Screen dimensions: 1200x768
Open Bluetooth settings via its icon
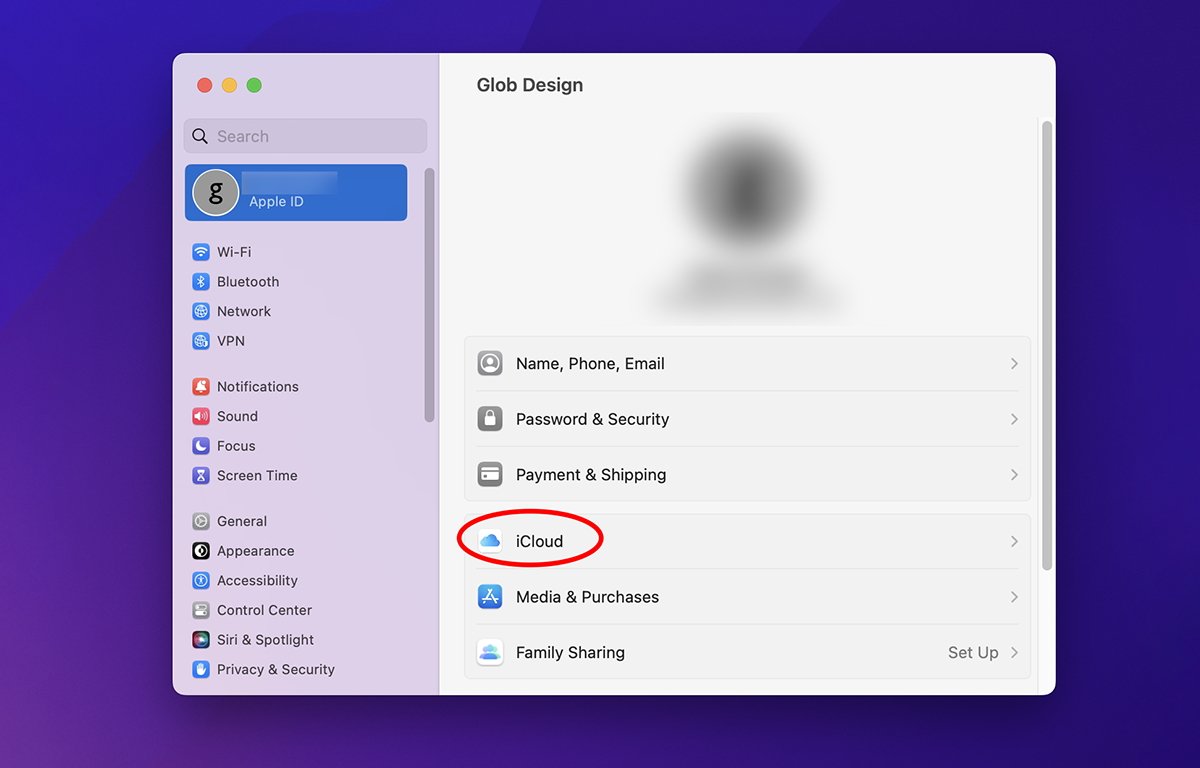point(201,282)
